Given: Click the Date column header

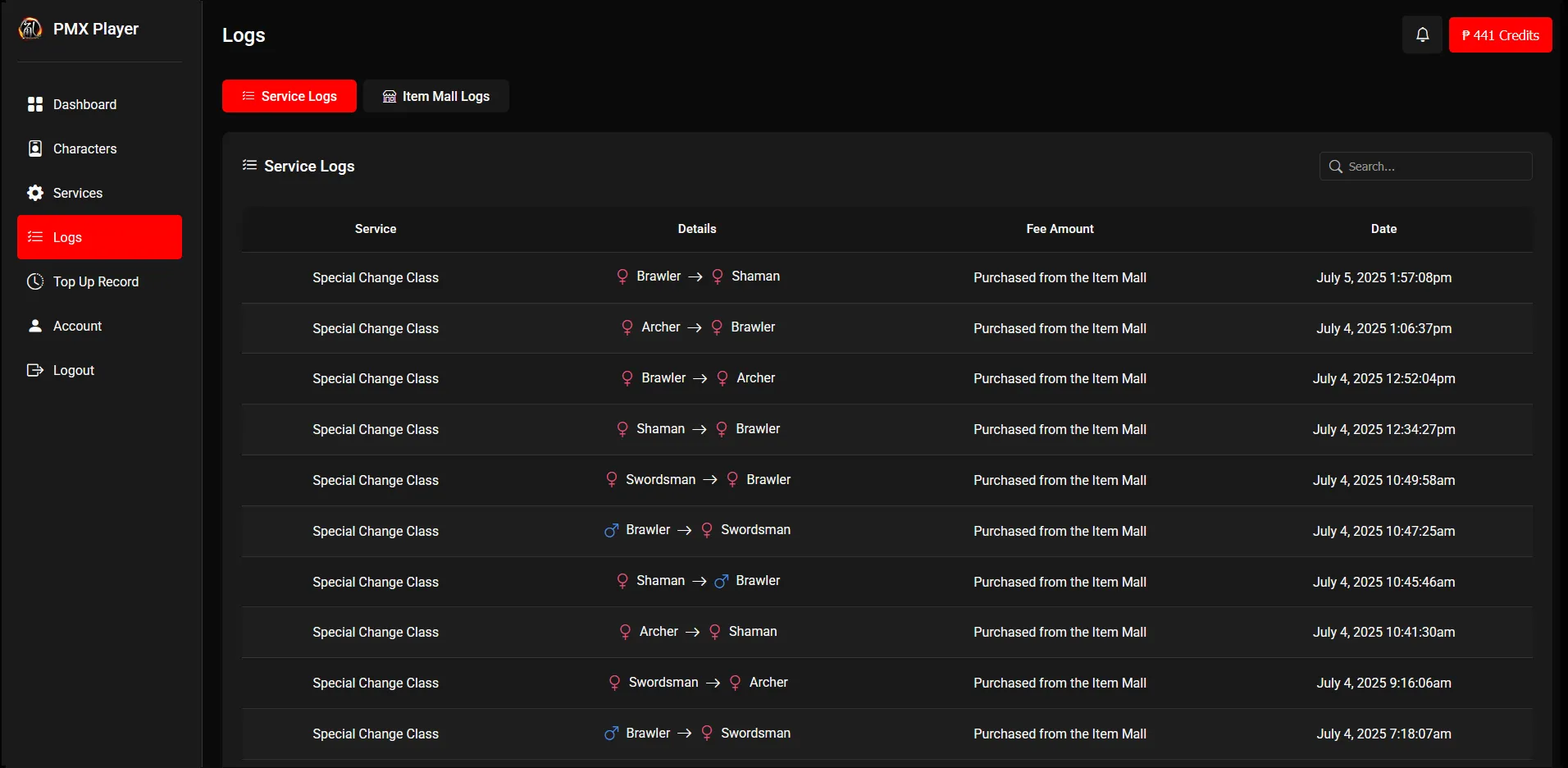Looking at the screenshot, I should [1383, 229].
